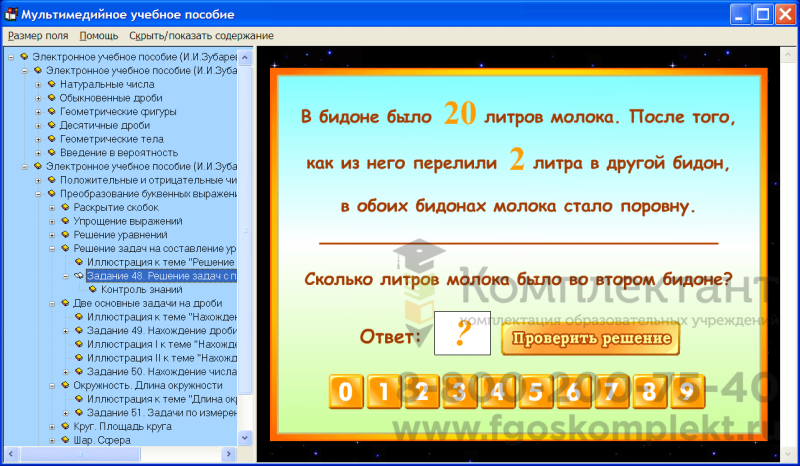The image size is (800, 466).
Task: Click icon beside Круг. Площадь круга
Action: 65,426
